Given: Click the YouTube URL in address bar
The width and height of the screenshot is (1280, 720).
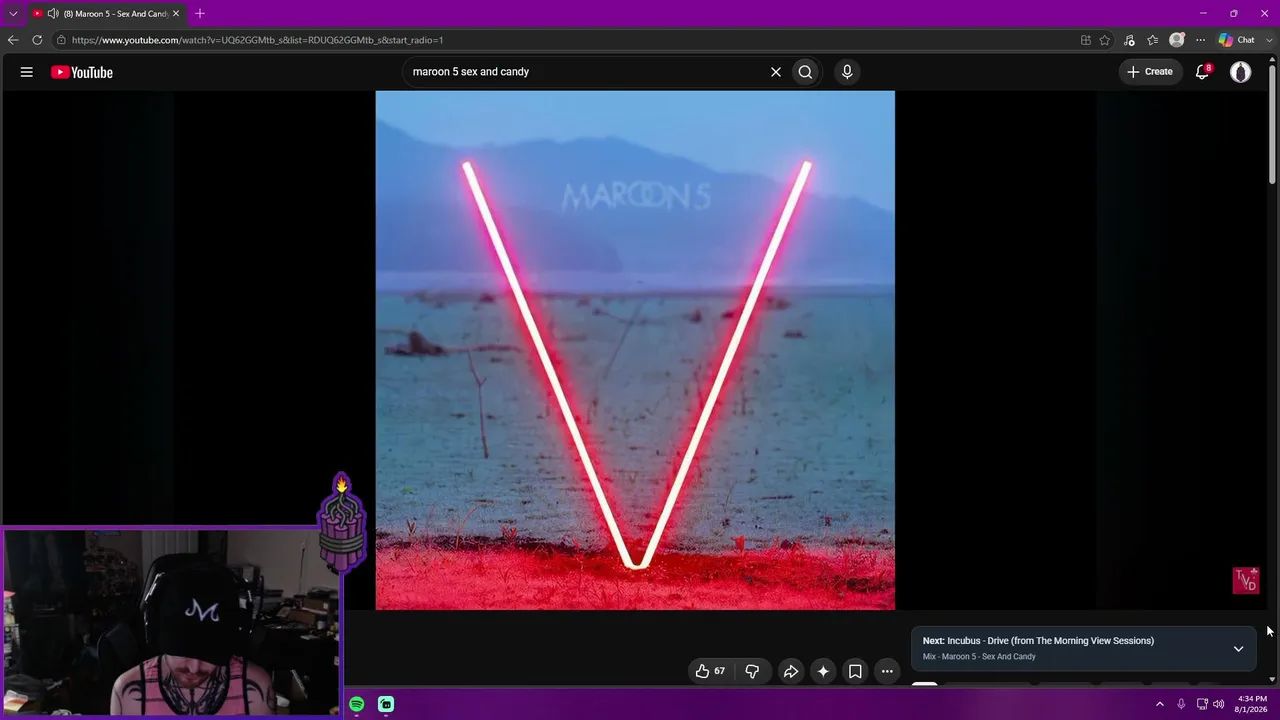Looking at the screenshot, I should (x=258, y=40).
